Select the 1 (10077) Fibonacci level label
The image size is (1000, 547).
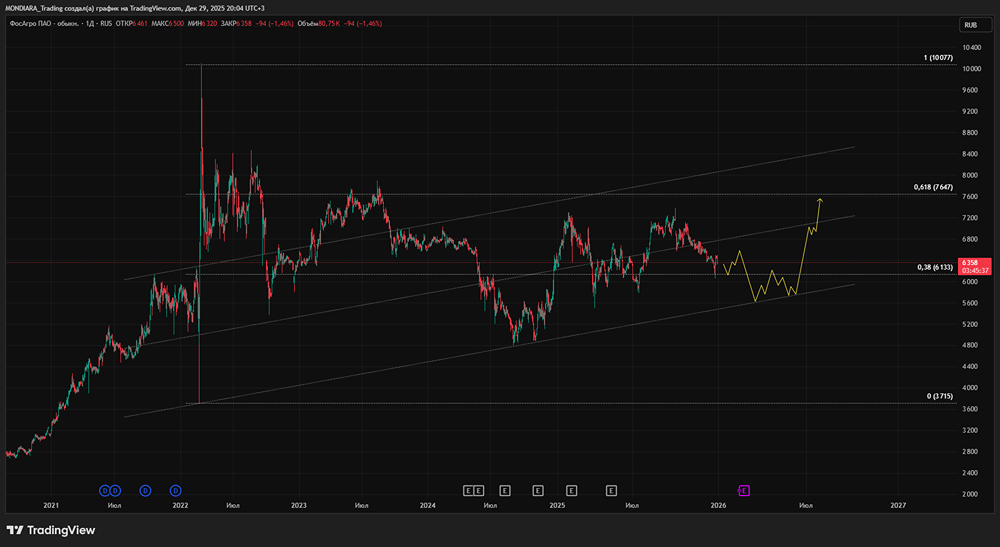[x=937, y=58]
